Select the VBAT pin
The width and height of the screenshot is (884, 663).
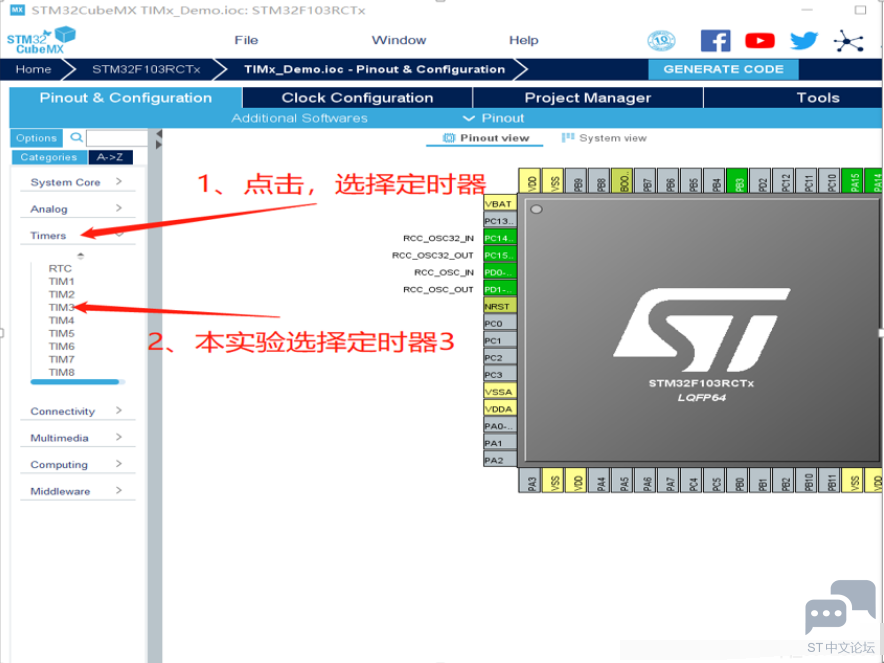[x=500, y=204]
